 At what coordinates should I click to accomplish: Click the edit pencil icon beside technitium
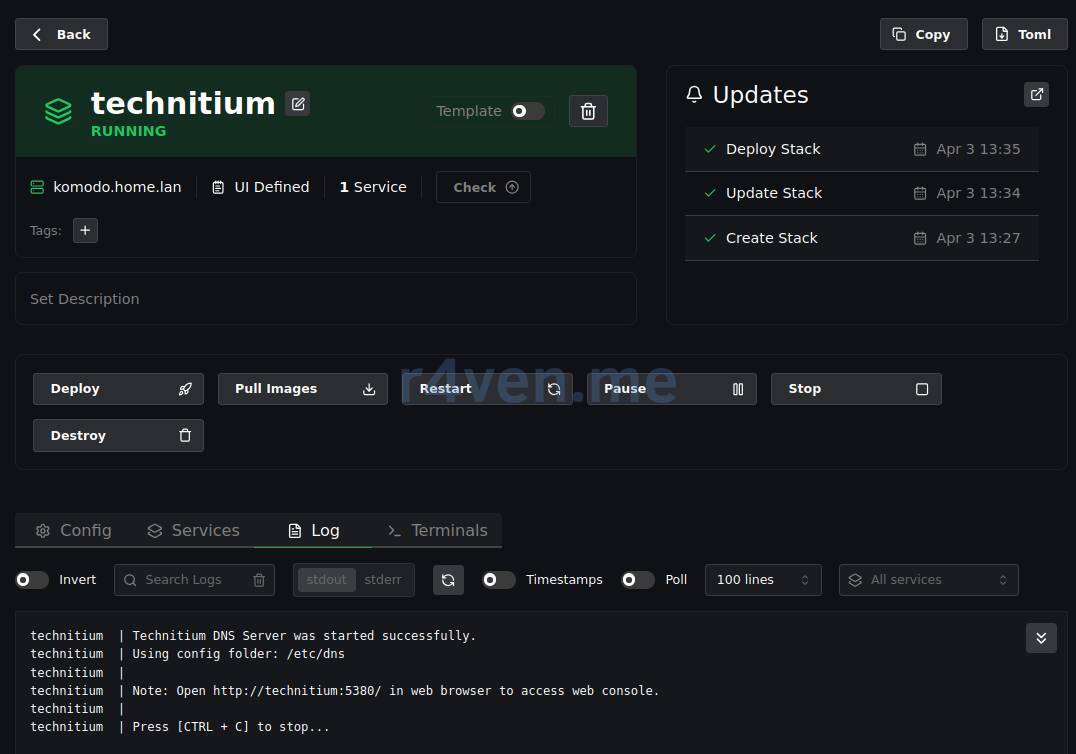pyautogui.click(x=297, y=104)
